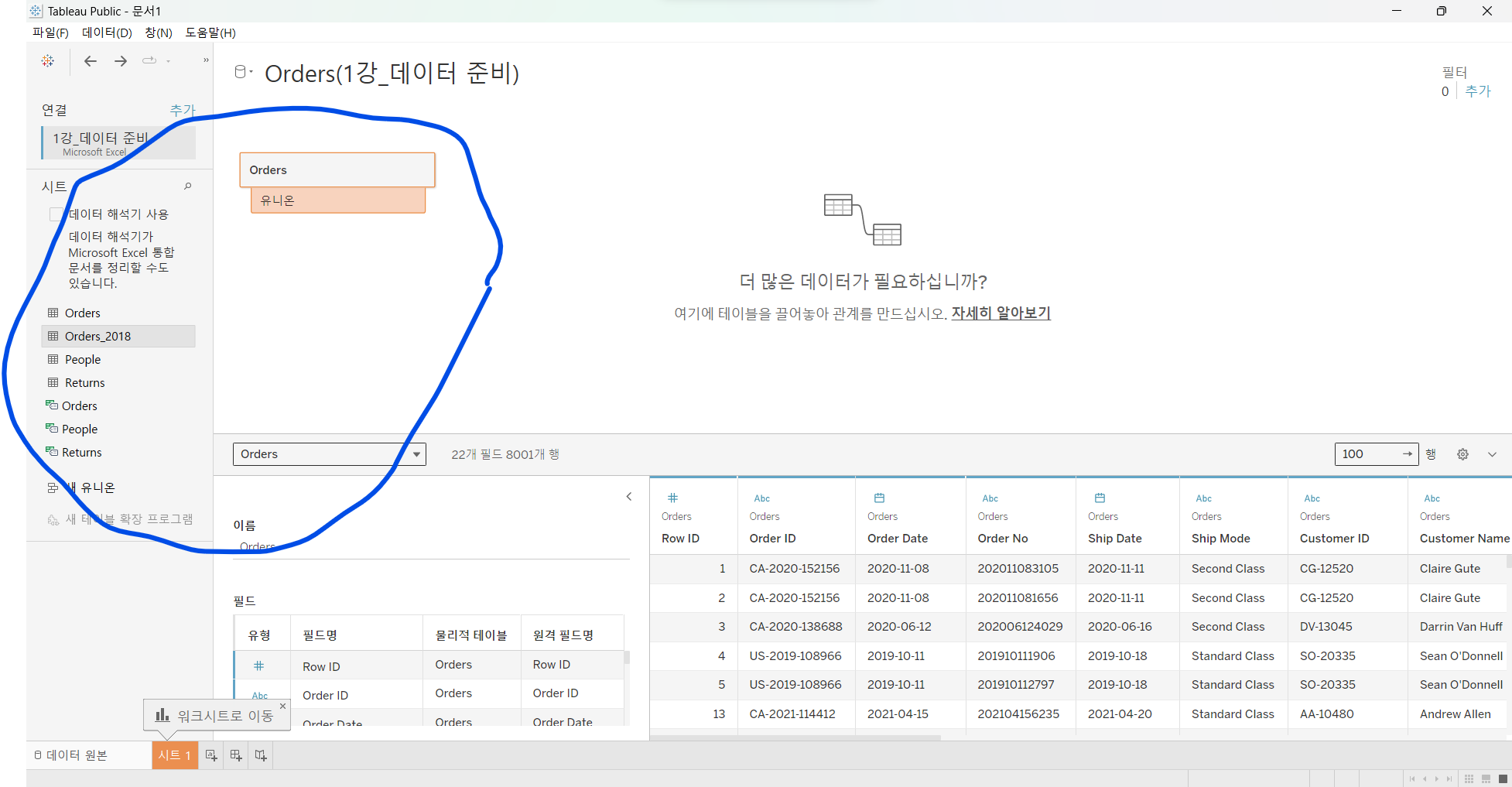Click the forward arrow in toolbar
Viewport: 1512px width, 787px height.
tap(121, 61)
